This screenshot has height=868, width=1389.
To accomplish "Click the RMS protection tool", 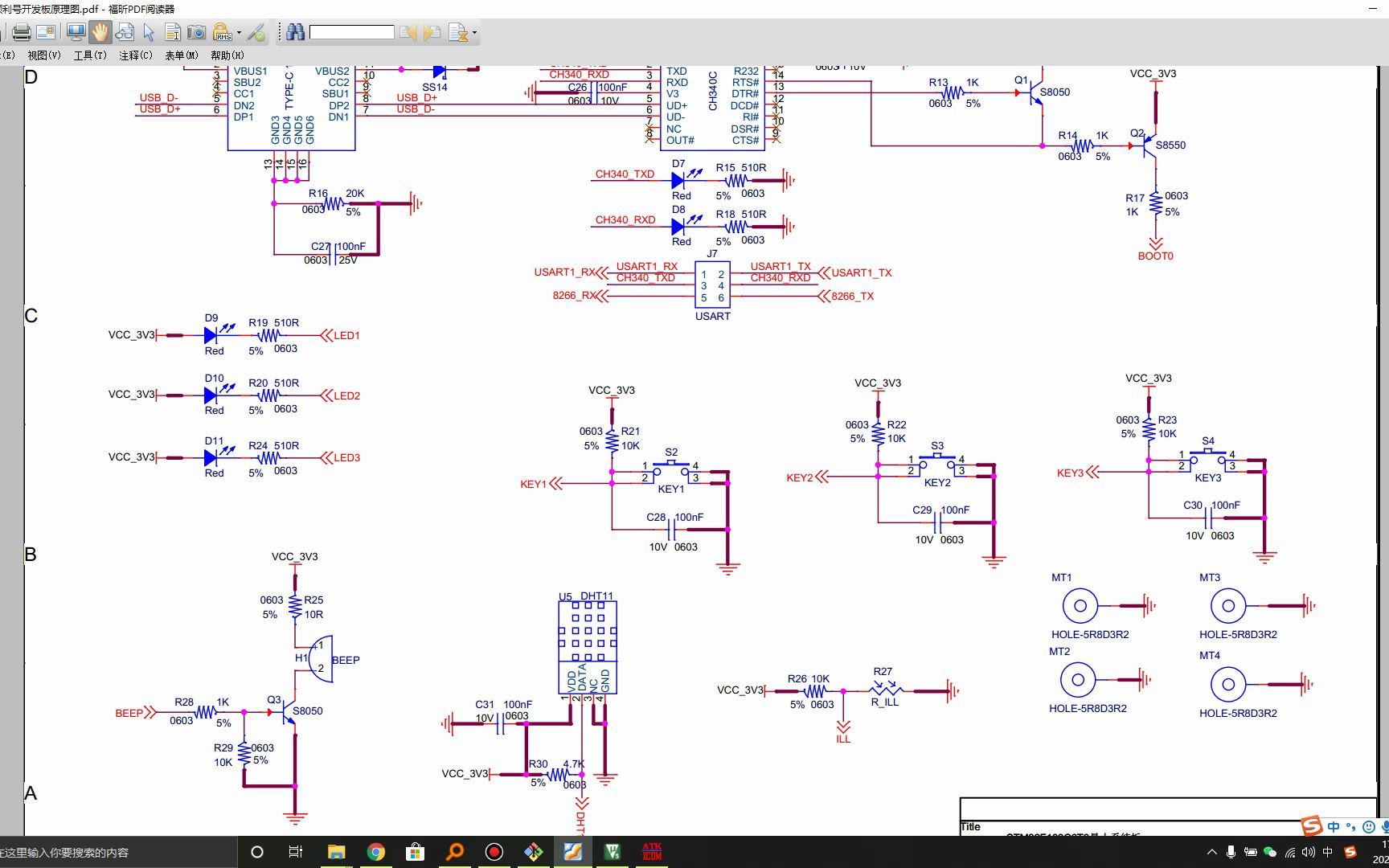I will 223,32.
